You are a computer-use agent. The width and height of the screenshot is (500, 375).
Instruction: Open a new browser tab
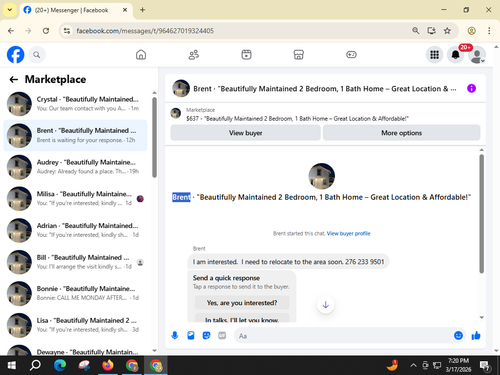(x=142, y=10)
